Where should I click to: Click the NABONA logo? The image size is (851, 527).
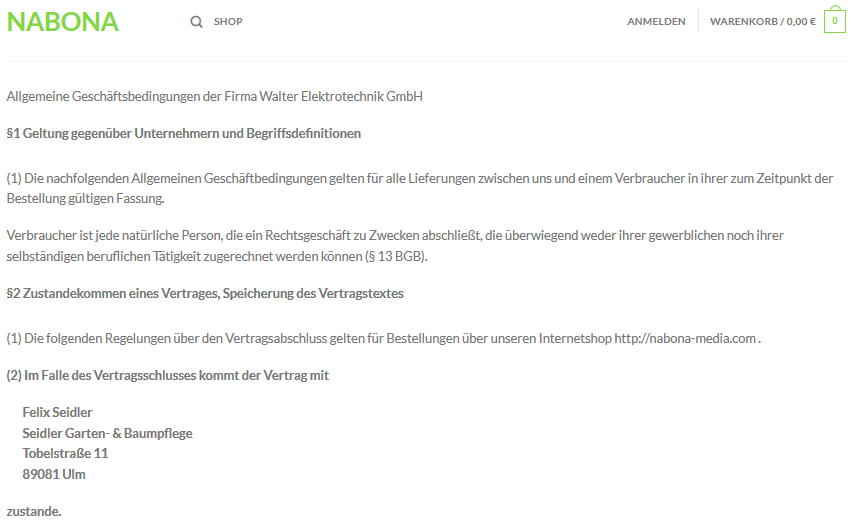(62, 22)
